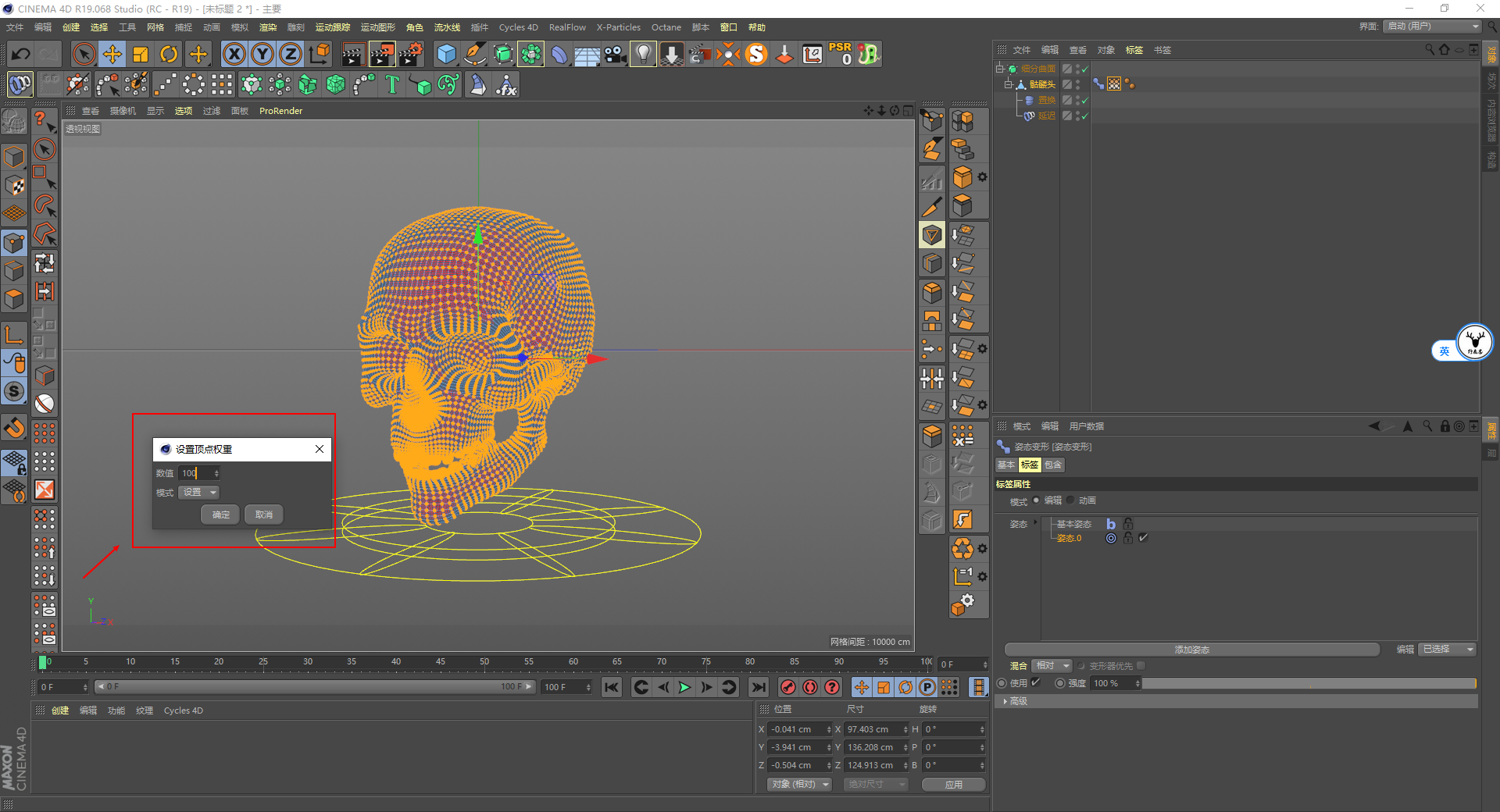This screenshot has width=1500, height=812.
Task: Click the Camera object icon
Action: tap(615, 54)
